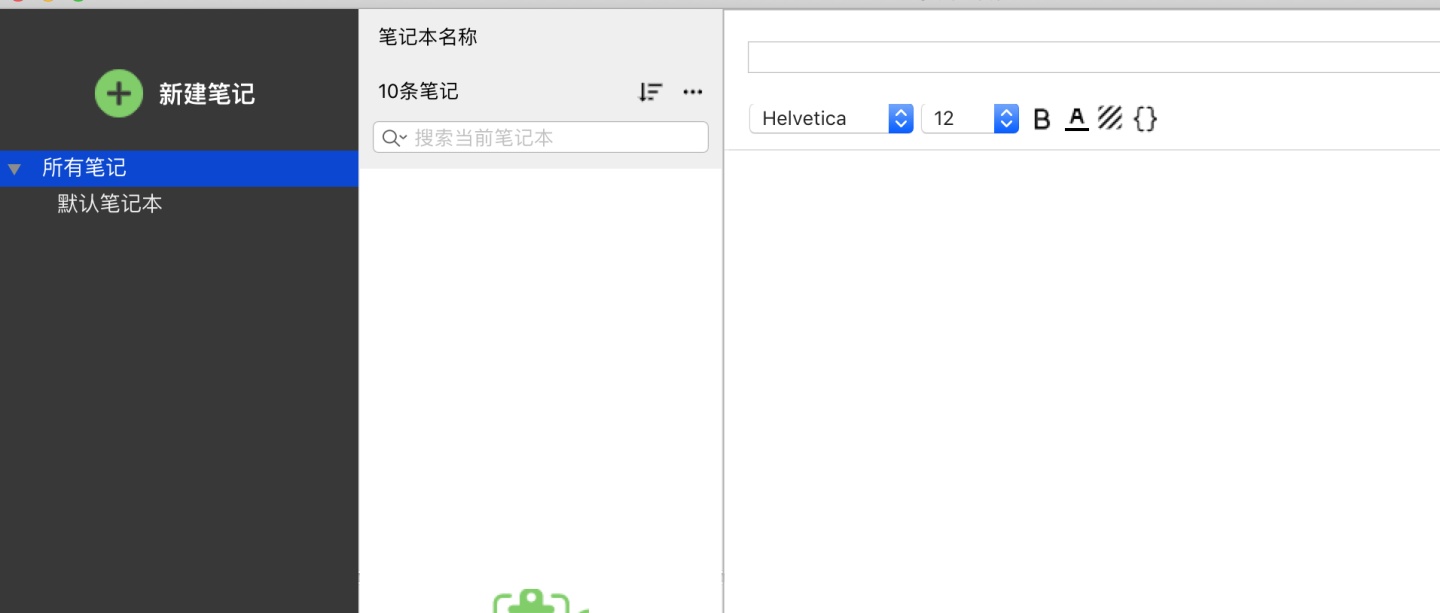Click the note title input field
This screenshot has height=613, width=1440.
pyautogui.click(x=1094, y=57)
